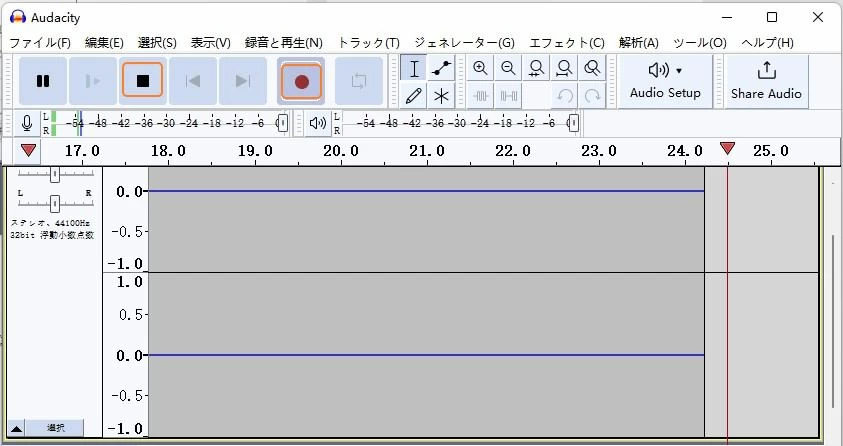The image size is (843, 446).
Task: Activate the Multi-tool asterisk icon
Action: (441, 96)
